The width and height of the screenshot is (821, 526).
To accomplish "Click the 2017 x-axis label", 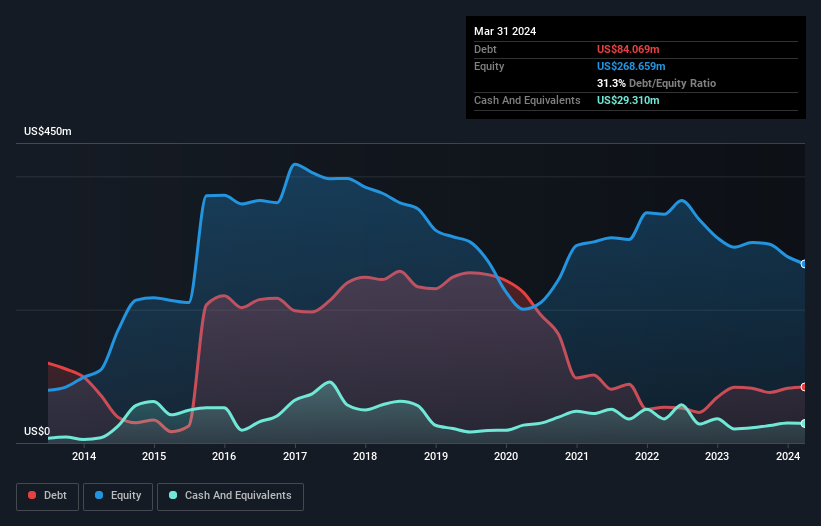I will tap(295, 457).
